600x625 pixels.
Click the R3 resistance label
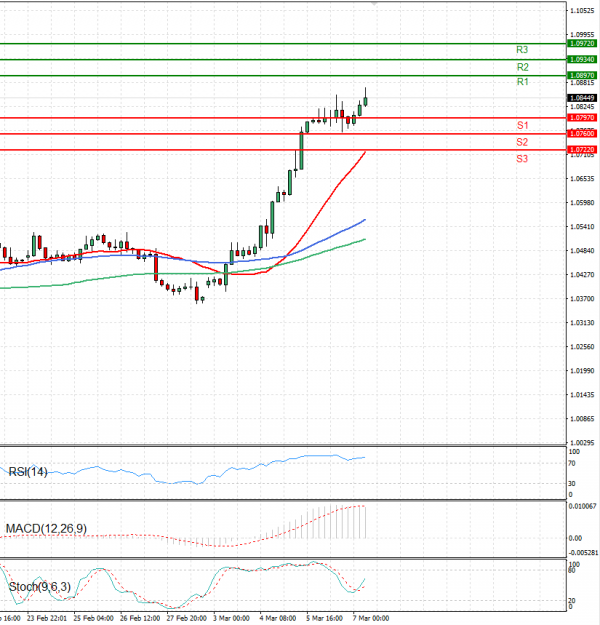522,50
